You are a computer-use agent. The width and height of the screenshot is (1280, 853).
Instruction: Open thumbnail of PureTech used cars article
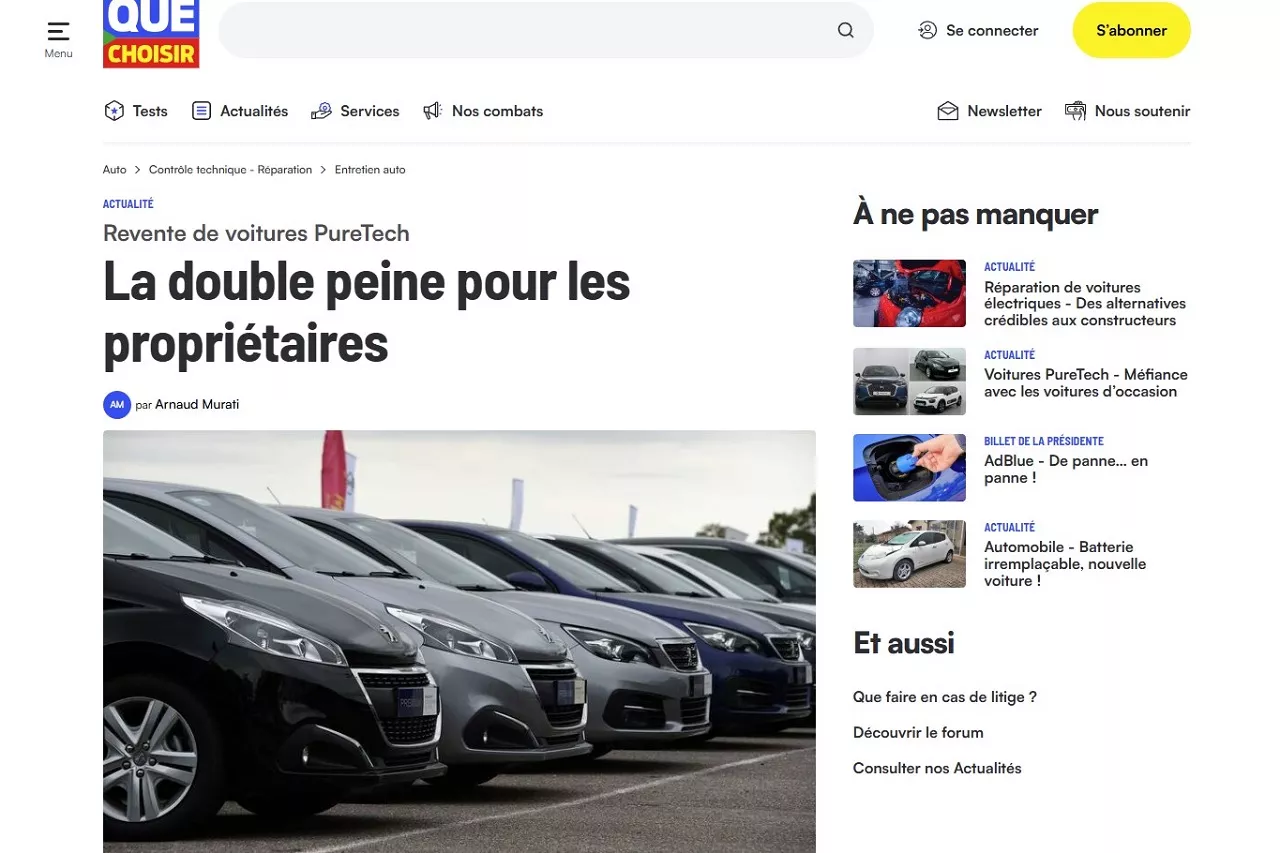click(909, 381)
